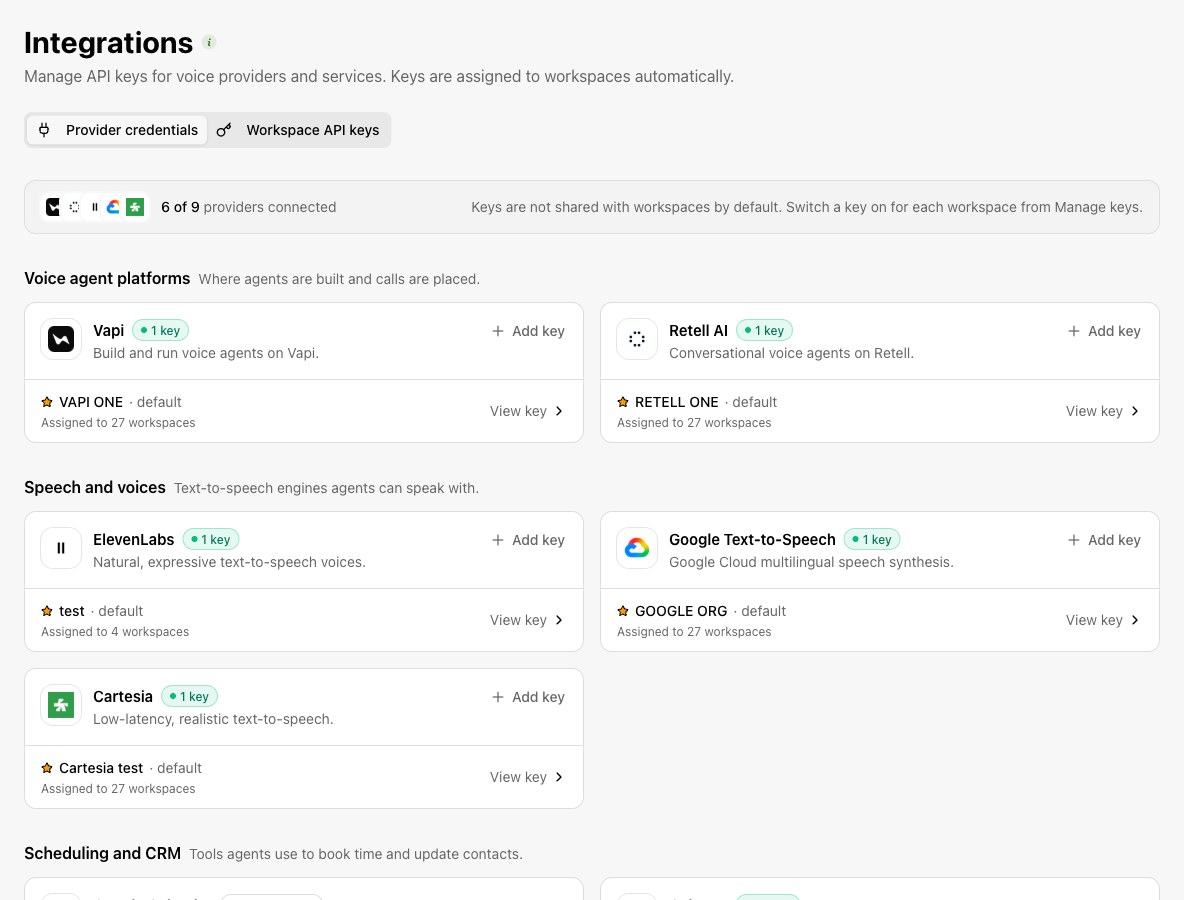Click the star icon next to VAPI ONE
This screenshot has width=1184, height=900.
tap(47, 402)
